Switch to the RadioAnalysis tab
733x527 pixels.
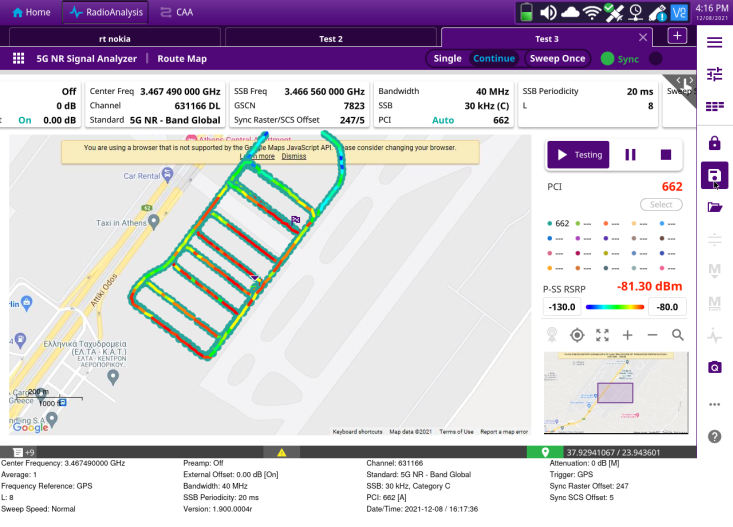(x=106, y=12)
